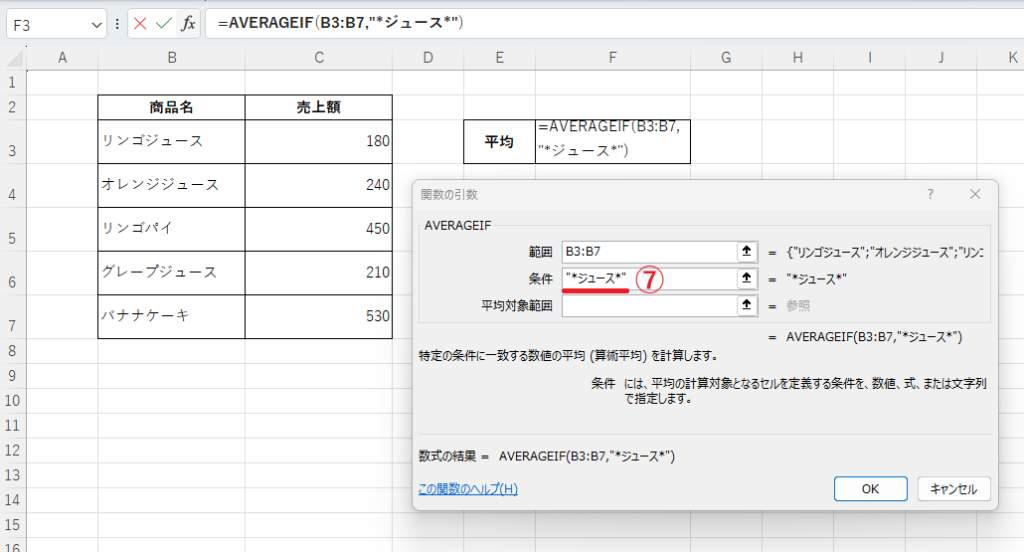Click the fx insert function icon
This screenshot has width=1024, height=552.
click(188, 23)
